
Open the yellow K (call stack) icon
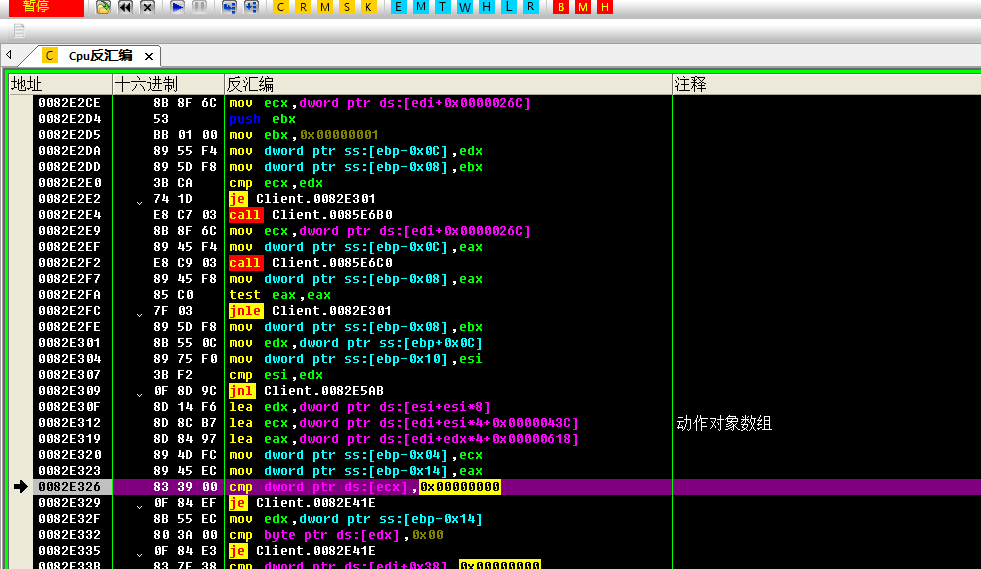[x=369, y=7]
